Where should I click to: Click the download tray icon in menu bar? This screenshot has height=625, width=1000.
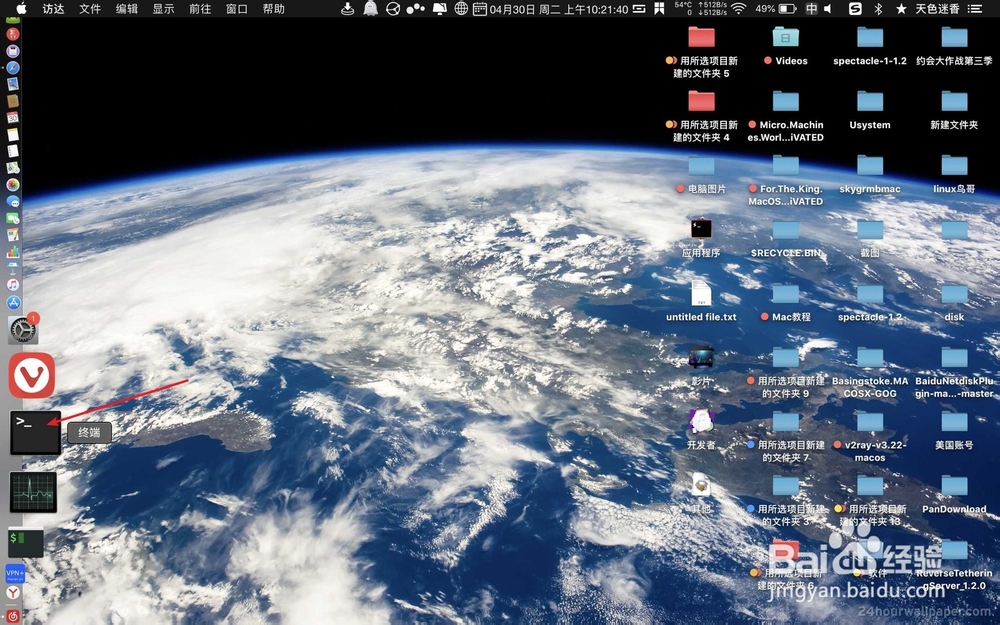coord(348,9)
